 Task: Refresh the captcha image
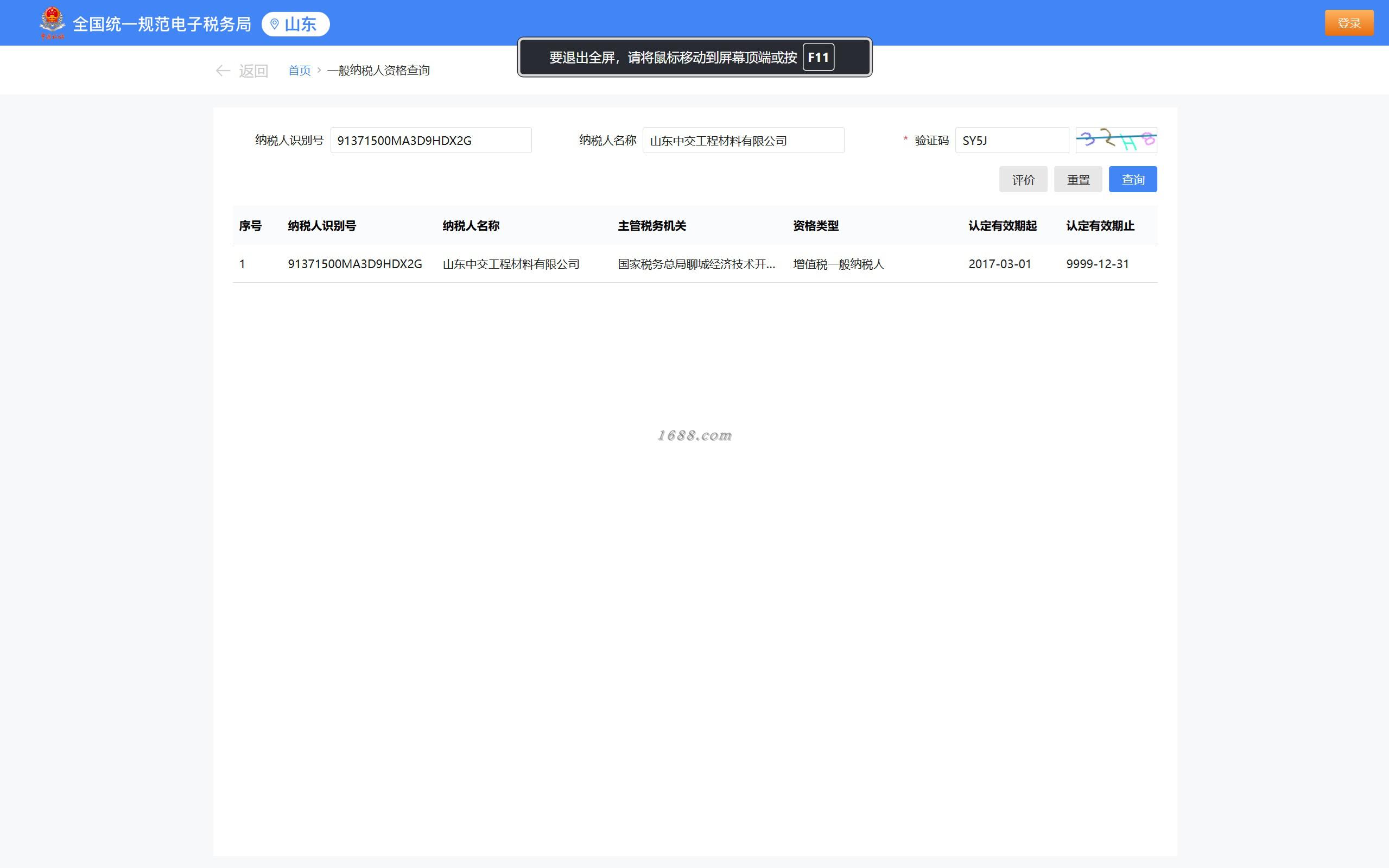click(x=1116, y=140)
